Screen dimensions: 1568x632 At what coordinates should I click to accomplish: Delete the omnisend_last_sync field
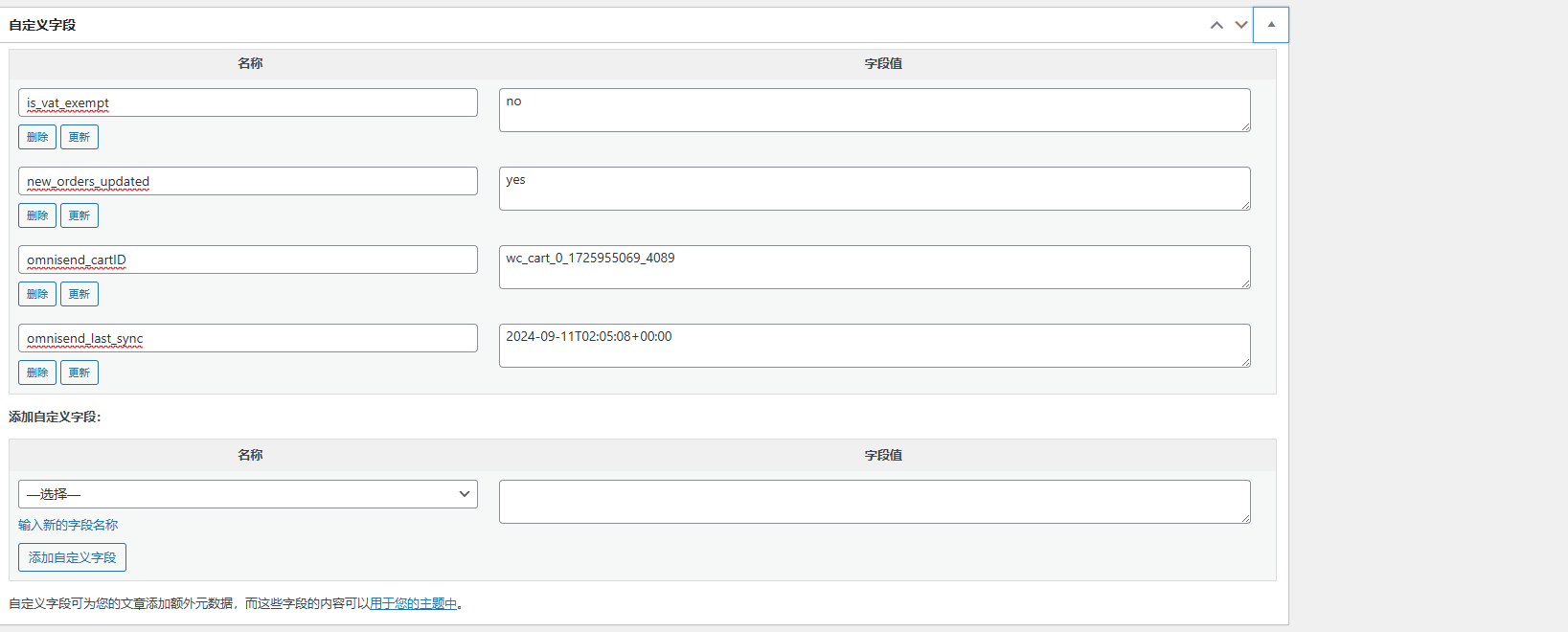point(37,372)
